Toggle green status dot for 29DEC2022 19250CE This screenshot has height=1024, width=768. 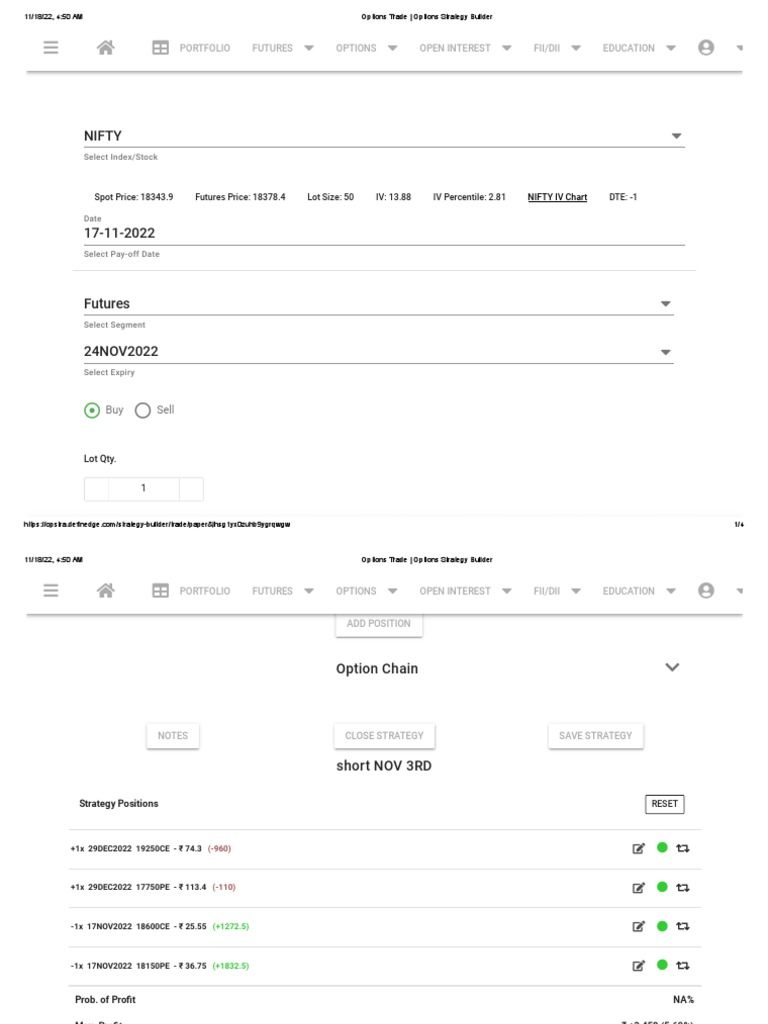click(662, 848)
